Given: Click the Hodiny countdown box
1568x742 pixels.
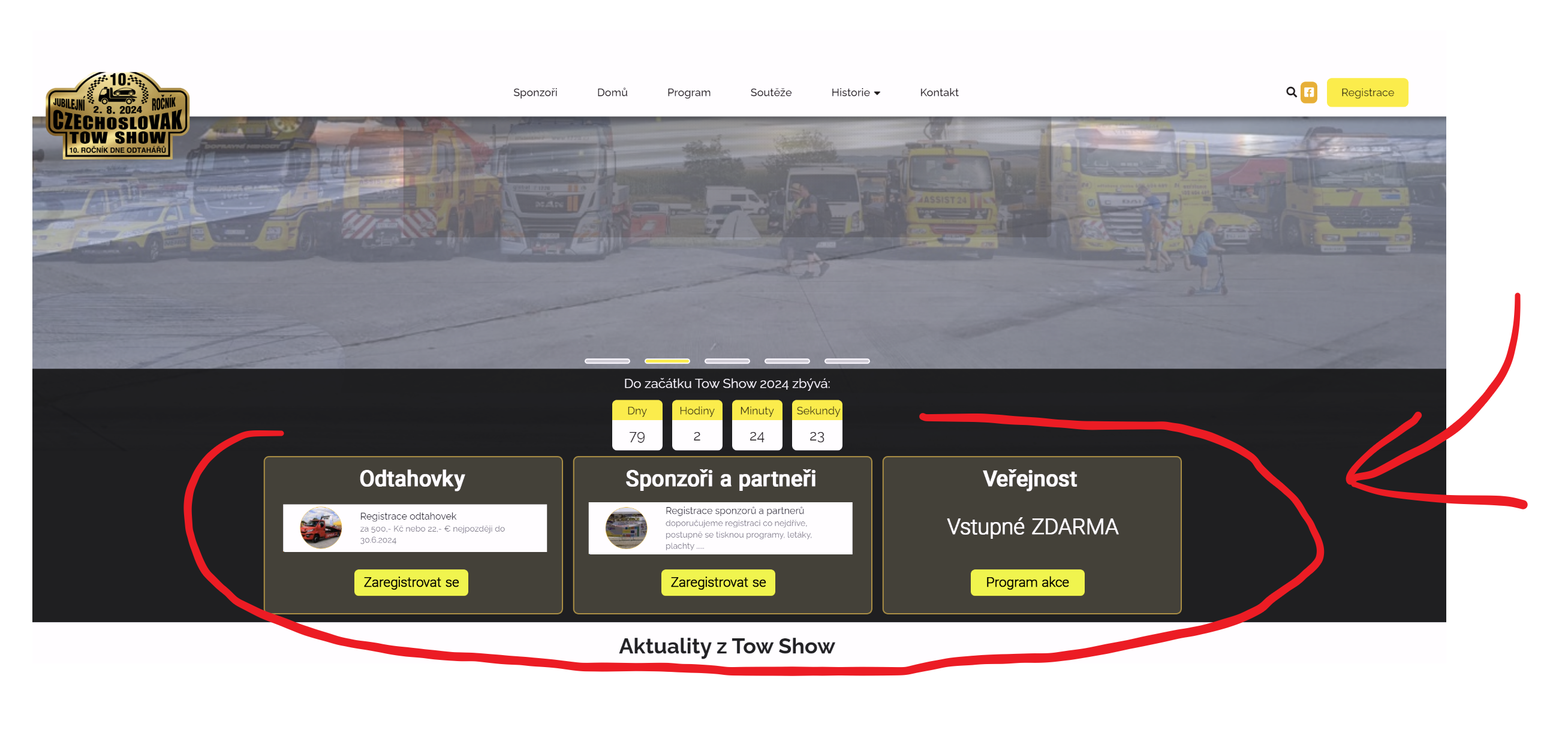Looking at the screenshot, I should pyautogui.click(x=697, y=424).
